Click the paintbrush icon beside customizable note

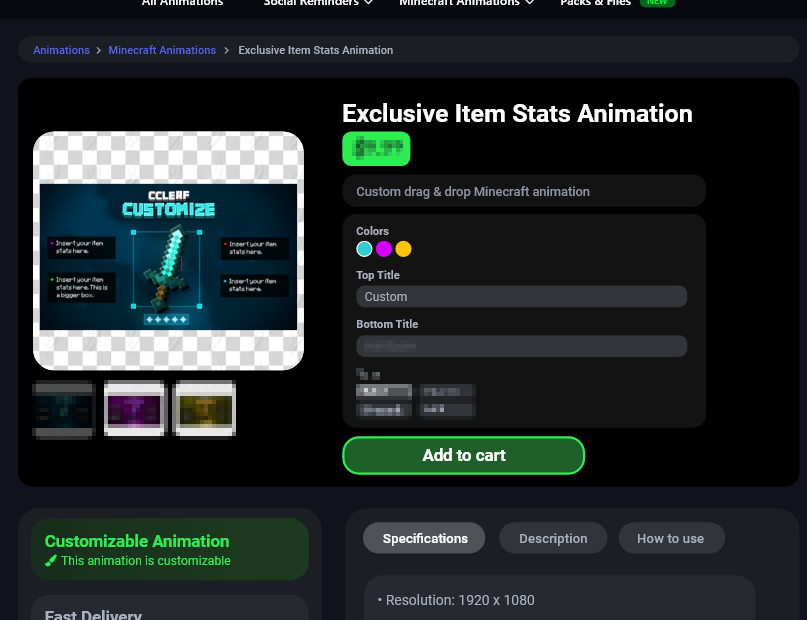point(50,561)
